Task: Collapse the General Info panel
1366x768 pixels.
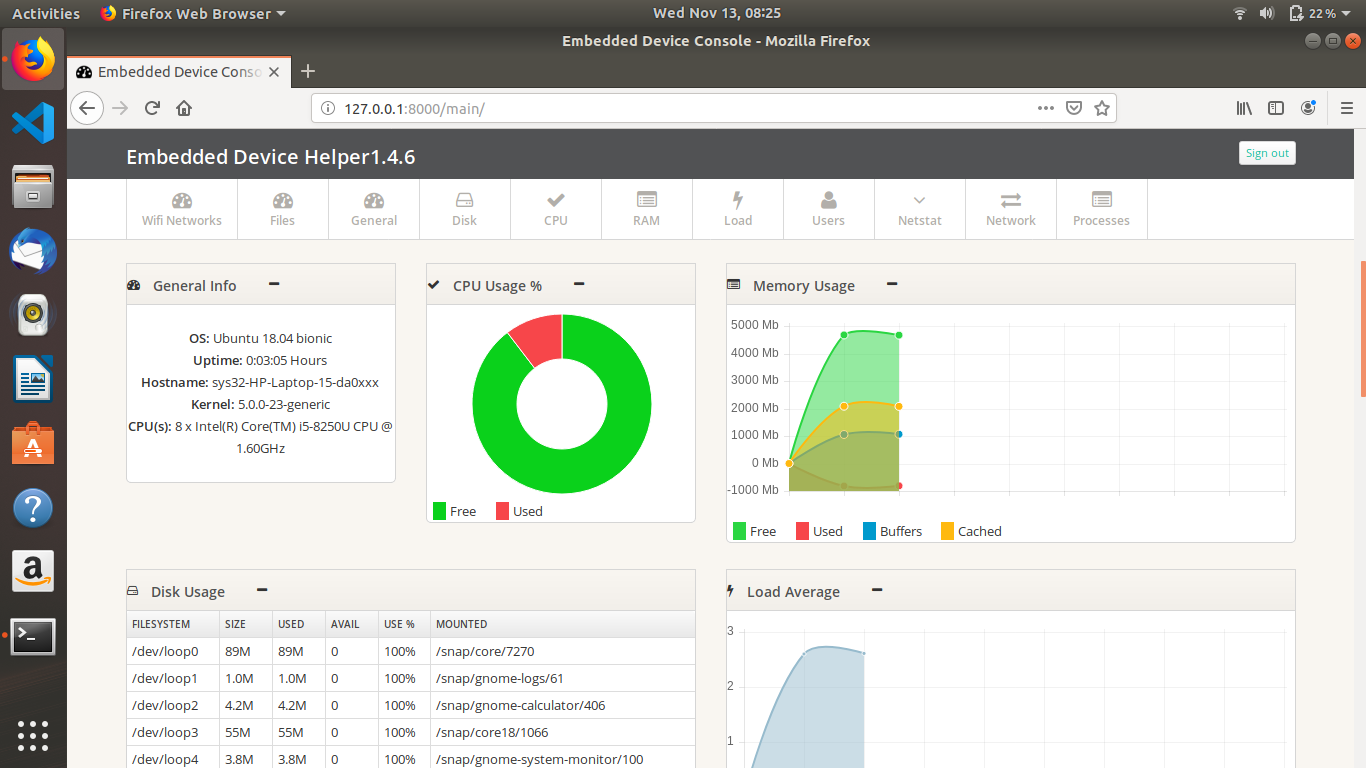Action: [274, 284]
